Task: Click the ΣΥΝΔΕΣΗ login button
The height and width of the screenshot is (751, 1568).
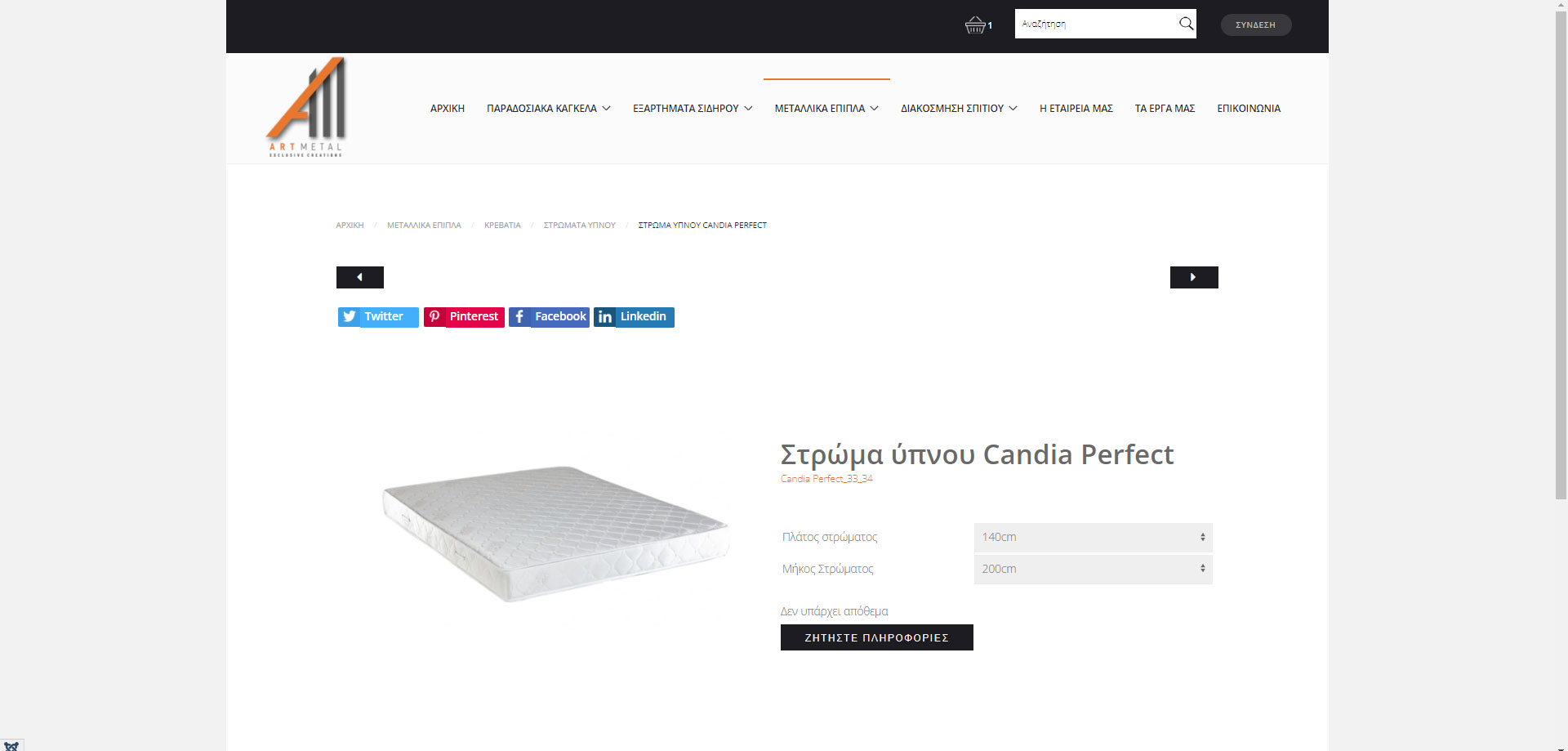Action: coord(1256,25)
